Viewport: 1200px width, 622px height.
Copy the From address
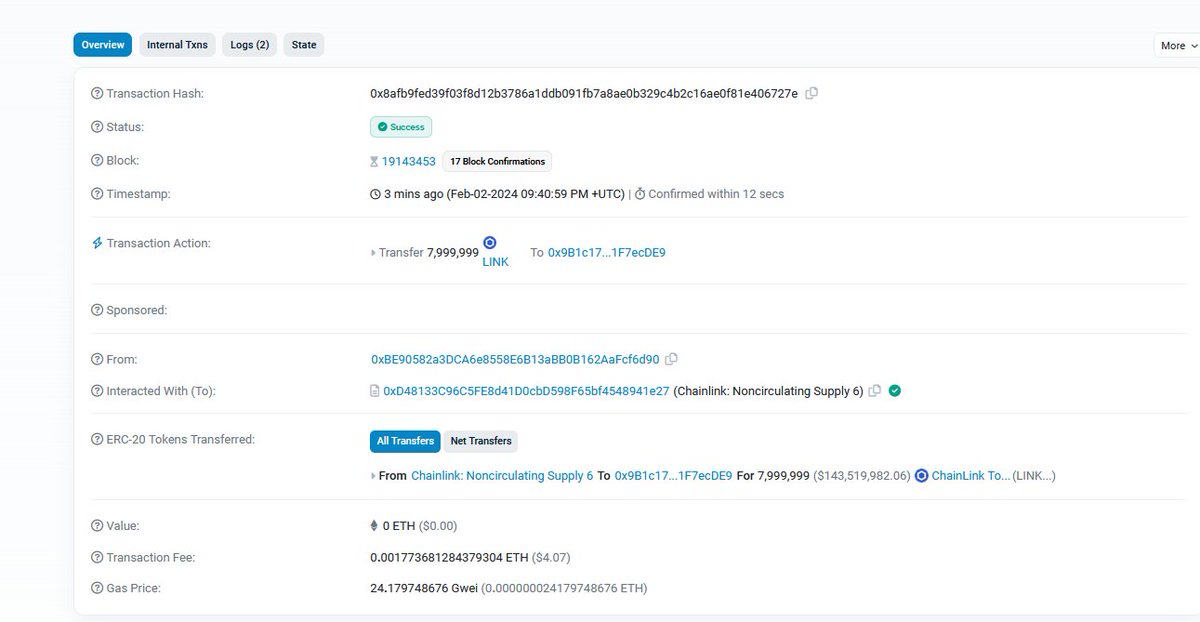pyautogui.click(x=672, y=359)
